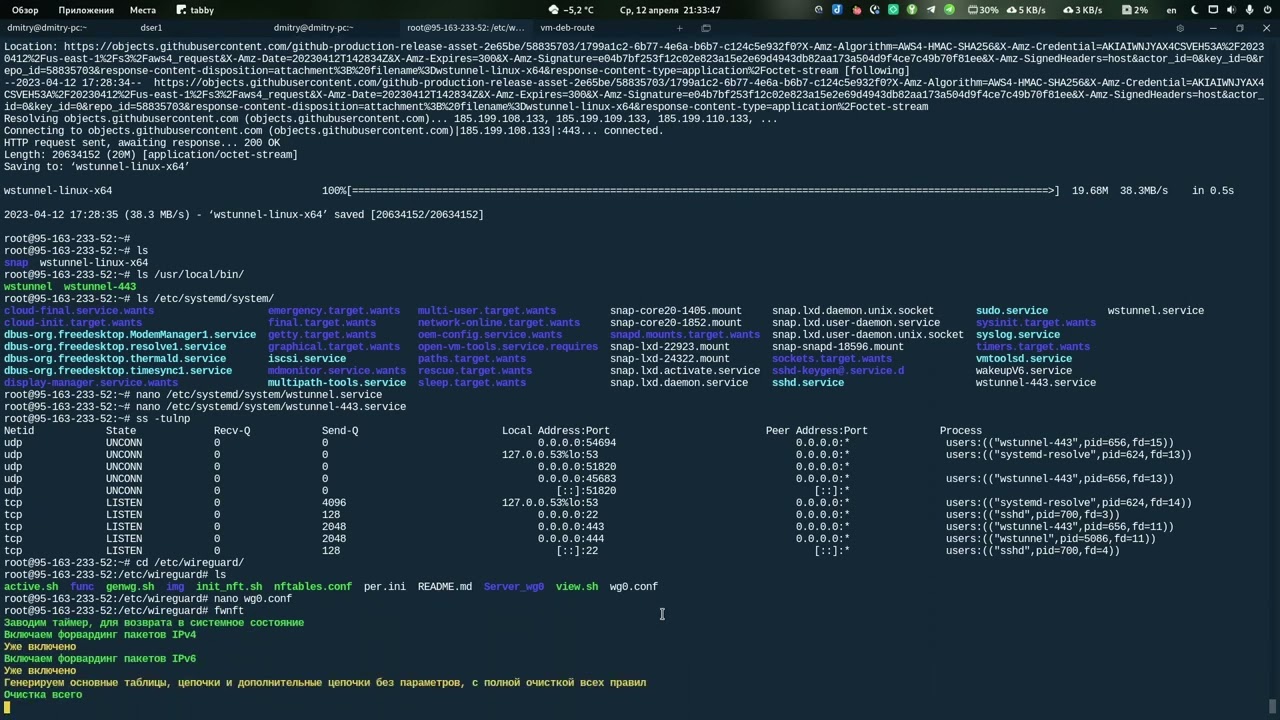
Task: Click the memory usage 30% indicator
Action: [x=983, y=10]
